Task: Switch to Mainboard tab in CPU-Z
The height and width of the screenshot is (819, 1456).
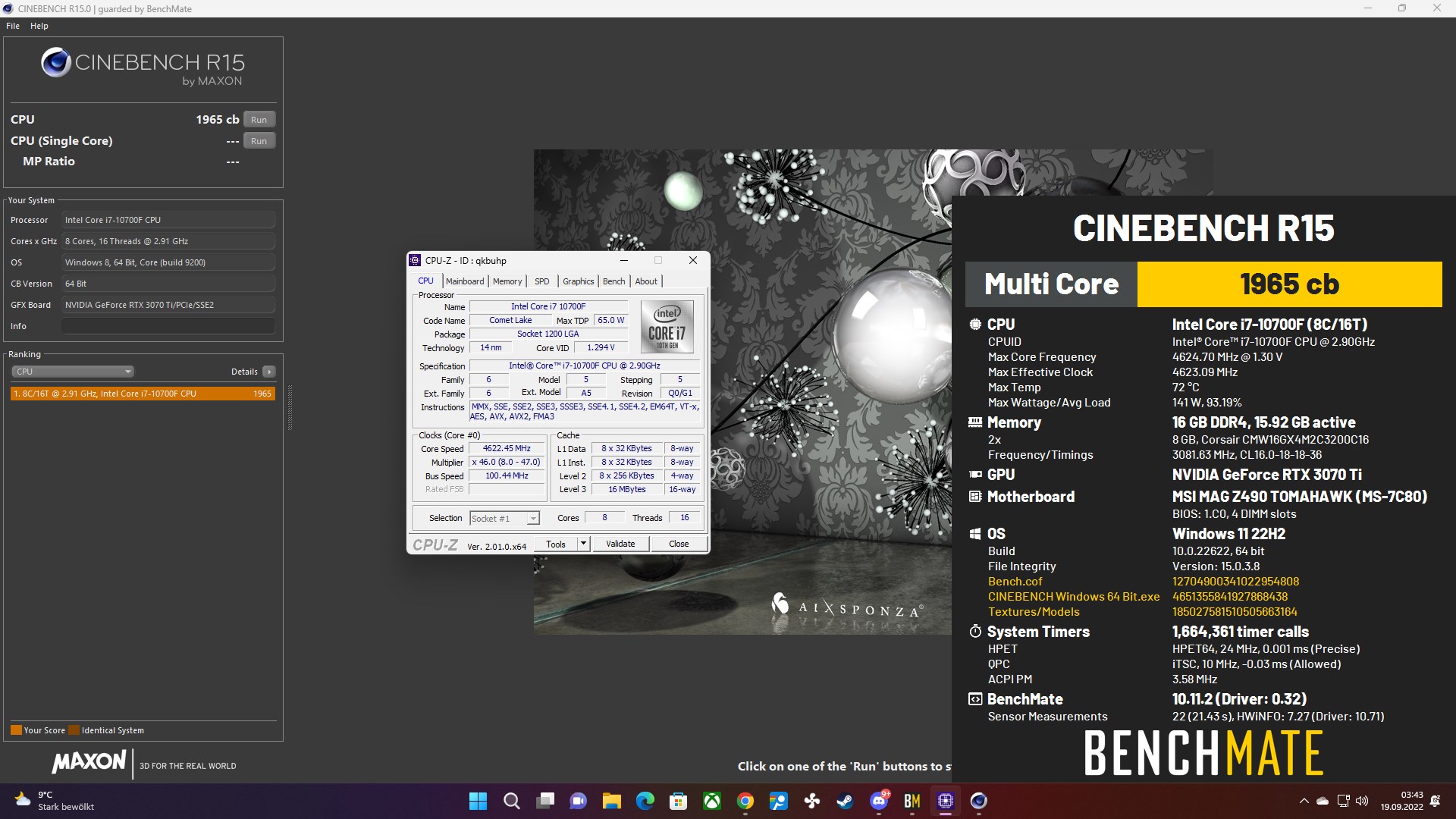Action: (x=465, y=281)
